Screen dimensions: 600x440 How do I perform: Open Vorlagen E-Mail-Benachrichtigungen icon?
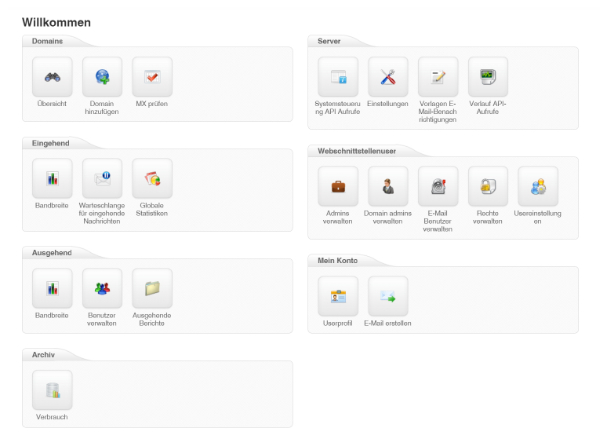[438, 76]
